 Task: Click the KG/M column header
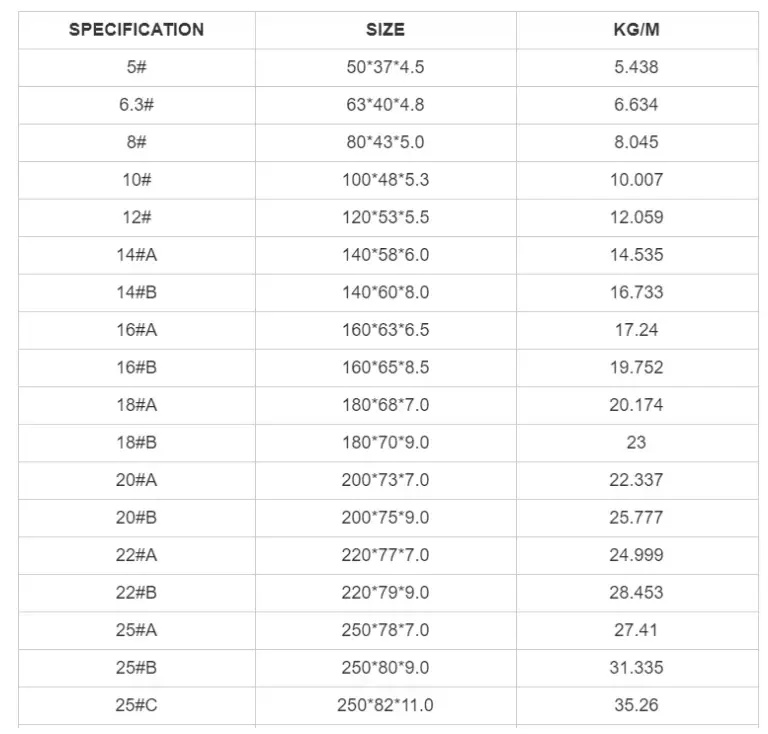(x=636, y=30)
